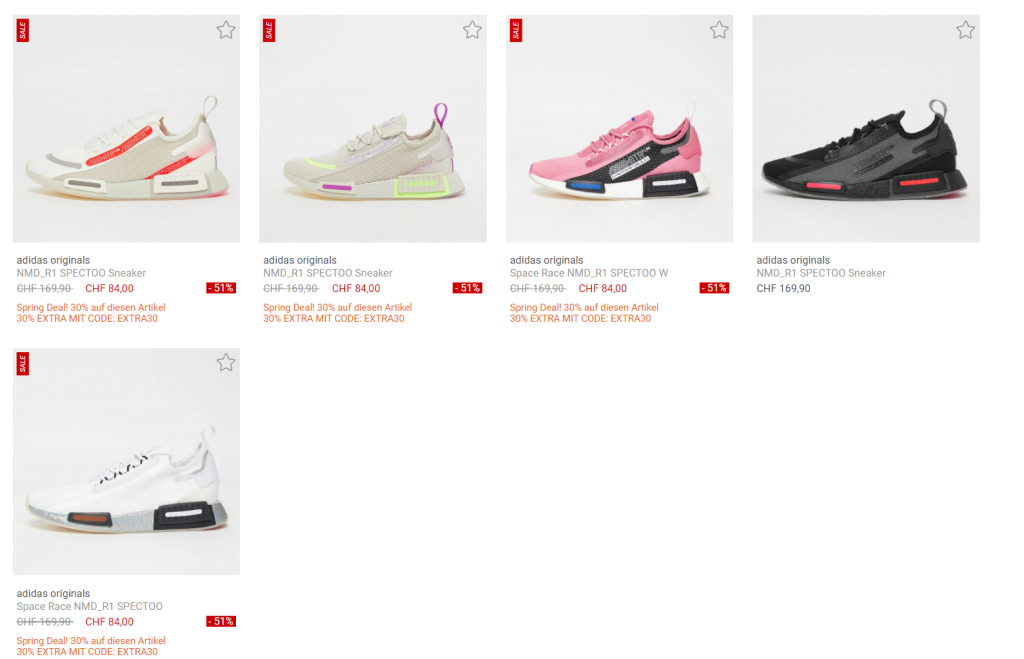View the pink Space Race NMD_R1 photo
1024x659 pixels.
coord(619,129)
